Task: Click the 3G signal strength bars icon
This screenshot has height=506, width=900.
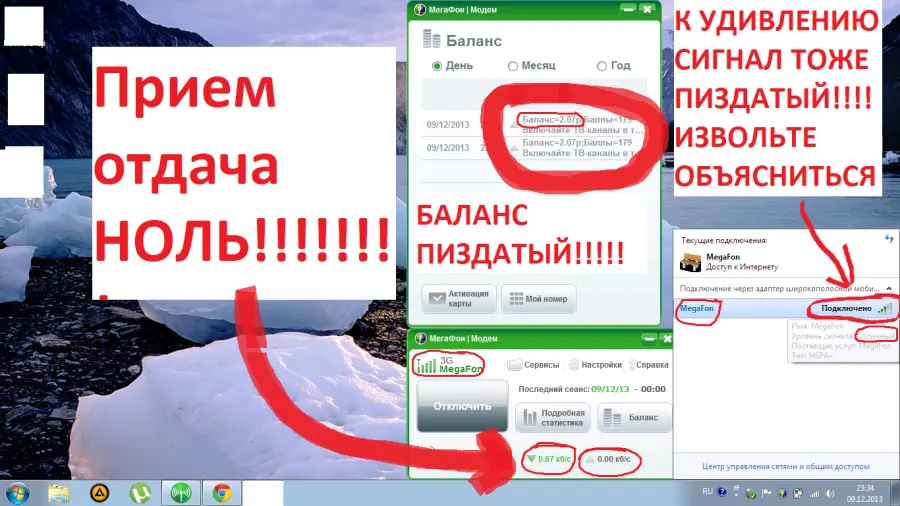Action: click(426, 365)
